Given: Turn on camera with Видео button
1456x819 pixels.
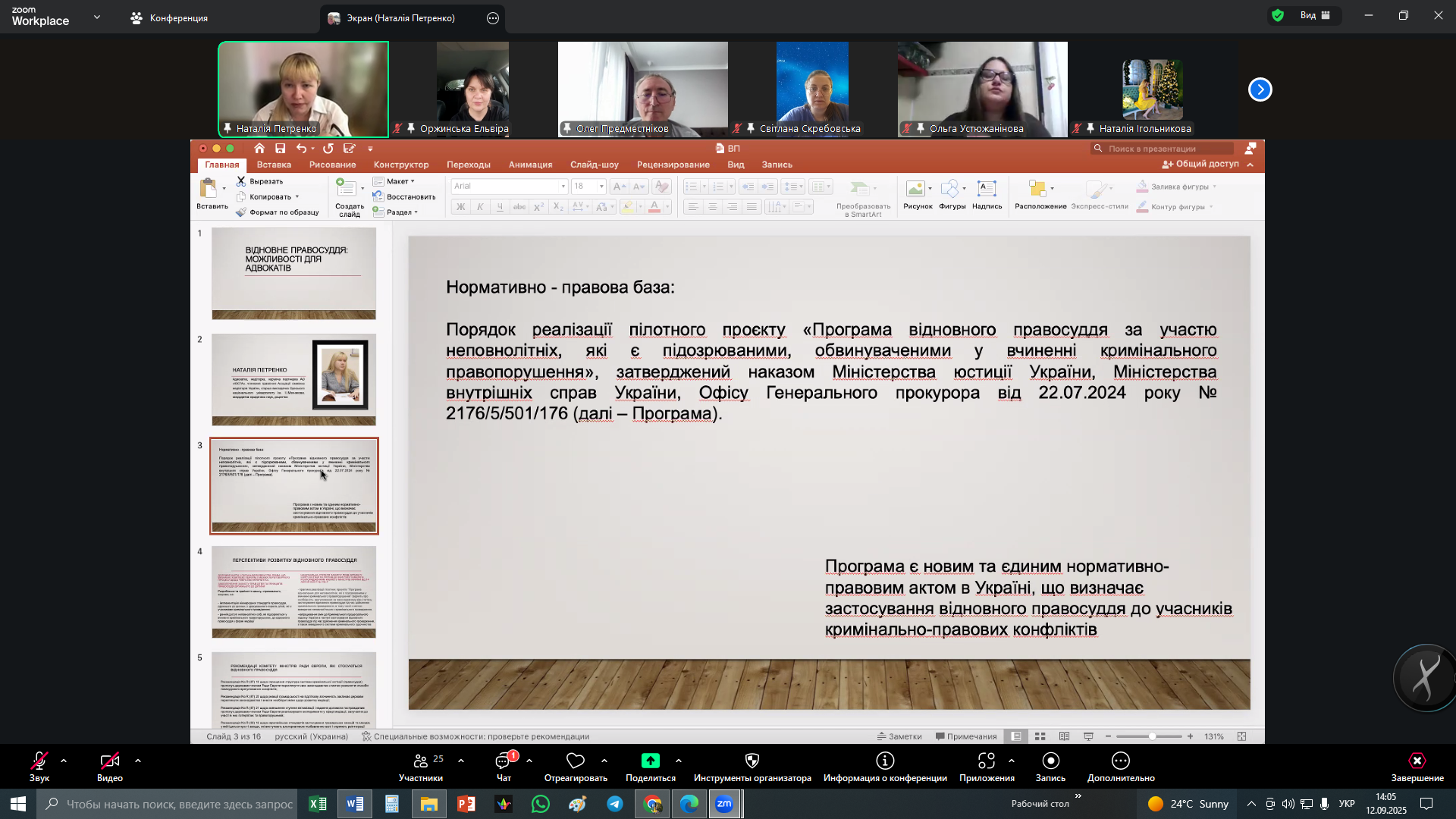Looking at the screenshot, I should (x=110, y=761).
